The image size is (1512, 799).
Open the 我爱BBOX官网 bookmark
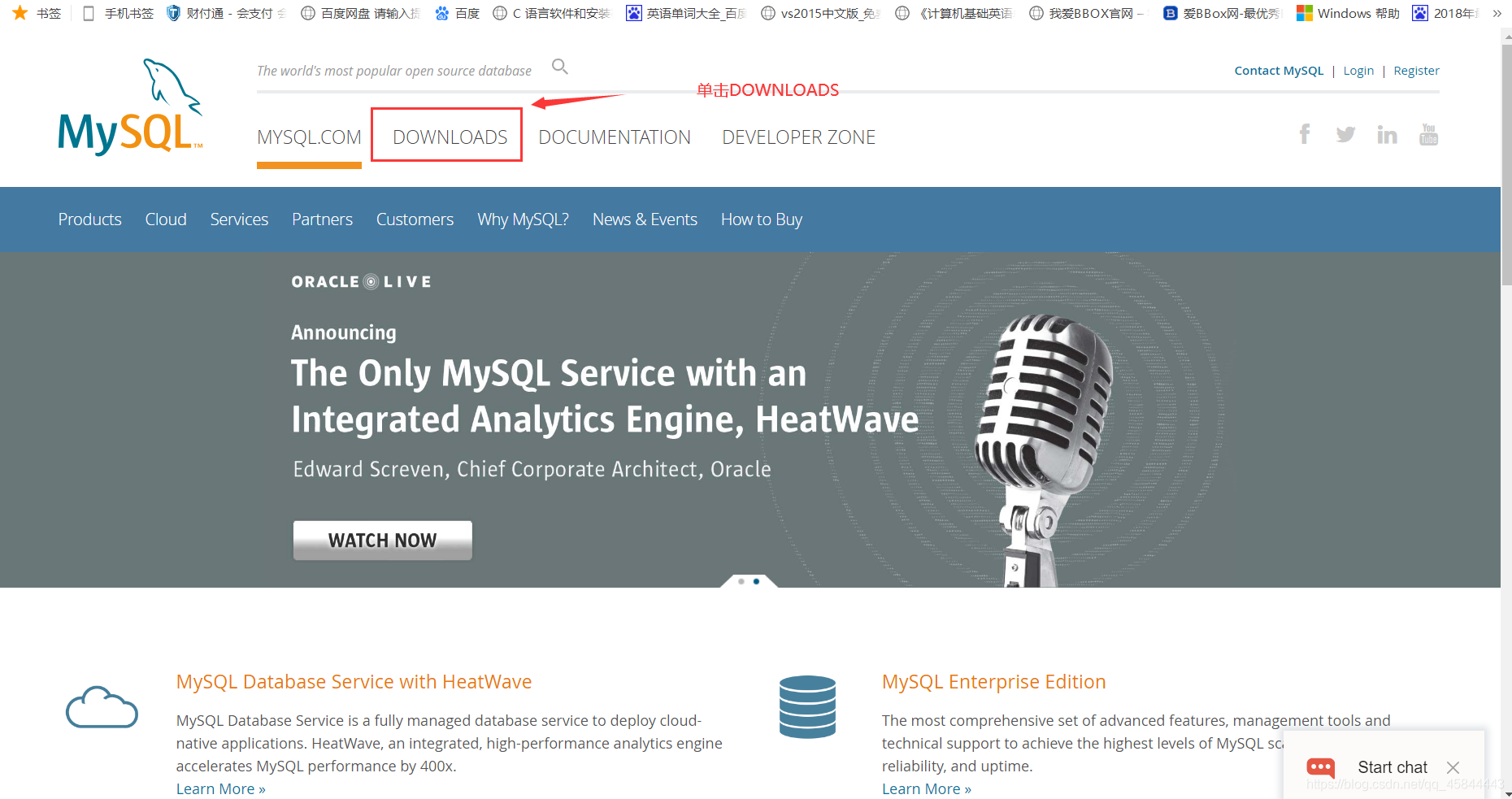1088,13
